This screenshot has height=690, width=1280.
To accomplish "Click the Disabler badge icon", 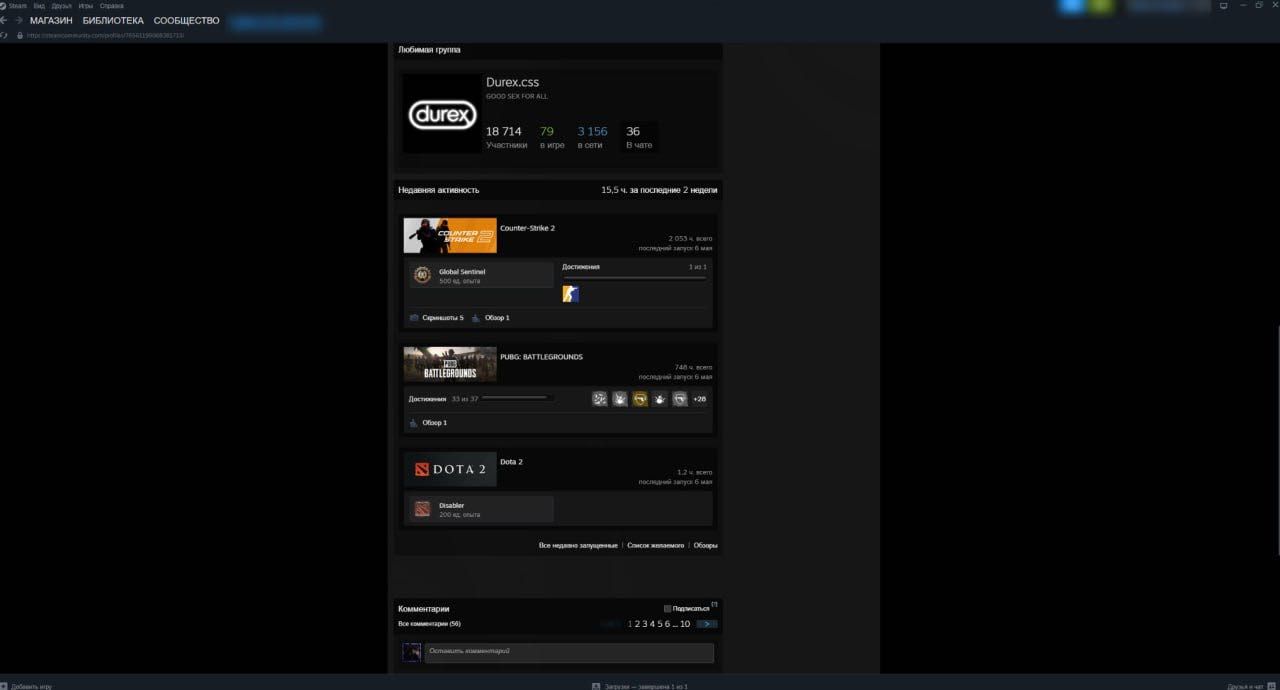I will (x=422, y=509).
